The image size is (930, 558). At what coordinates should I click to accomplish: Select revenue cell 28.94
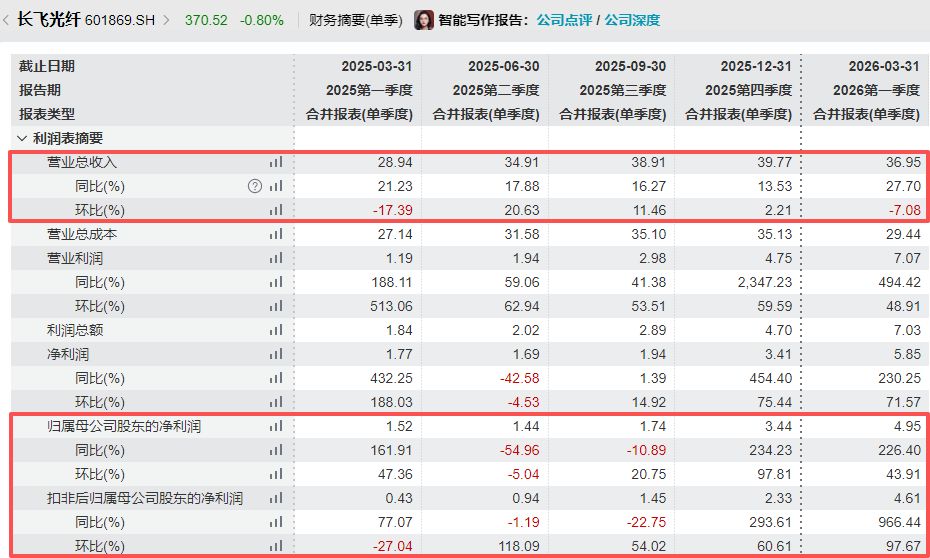397,162
